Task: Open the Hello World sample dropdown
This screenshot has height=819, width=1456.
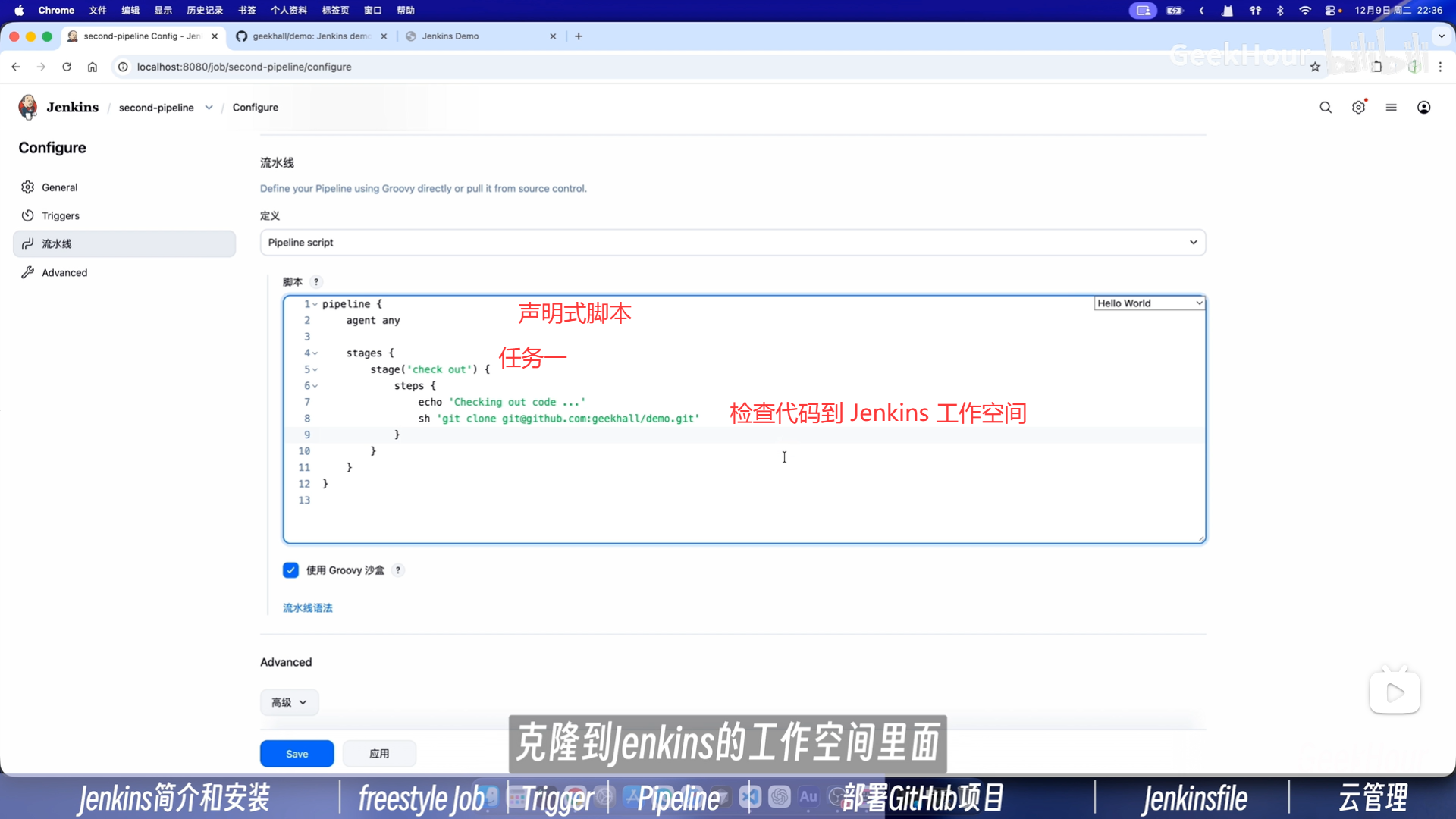Action: [x=1149, y=303]
